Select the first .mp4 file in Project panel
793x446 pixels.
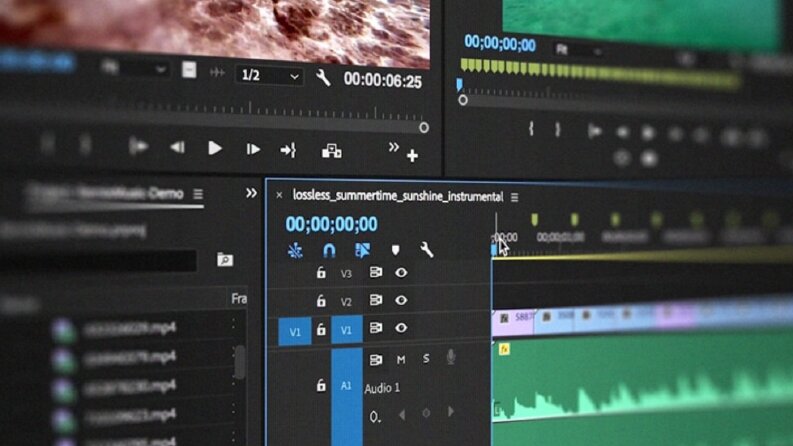pyautogui.click(x=130, y=329)
